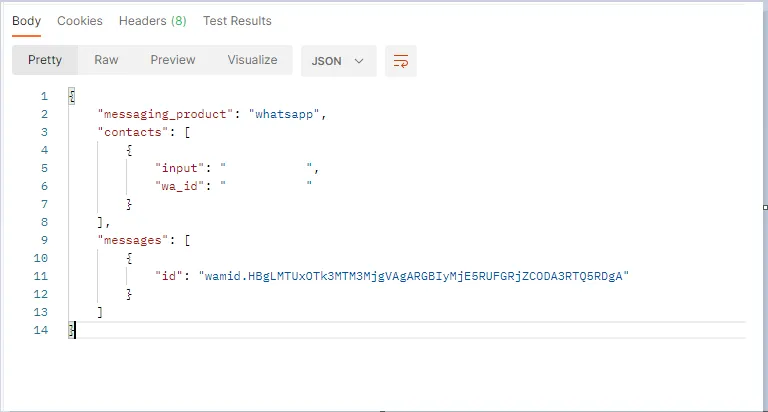Open the JSON format dropdown
Screen dimensions: 768x412
338,61
